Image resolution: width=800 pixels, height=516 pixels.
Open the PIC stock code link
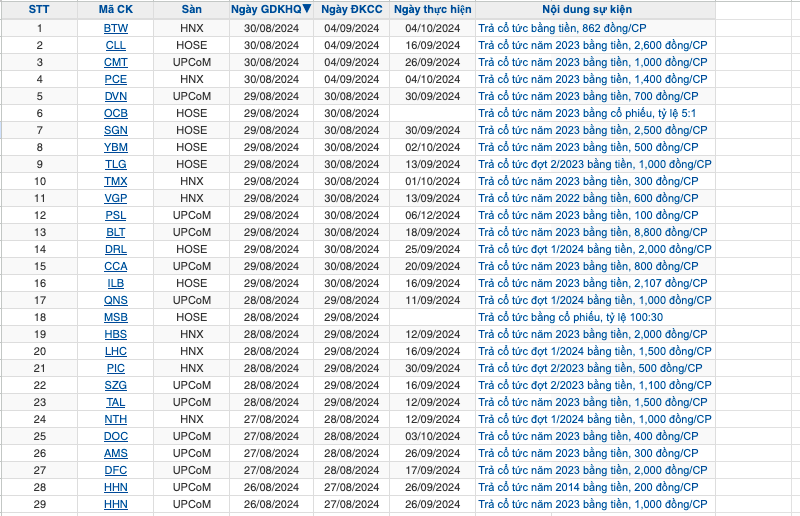[116, 368]
